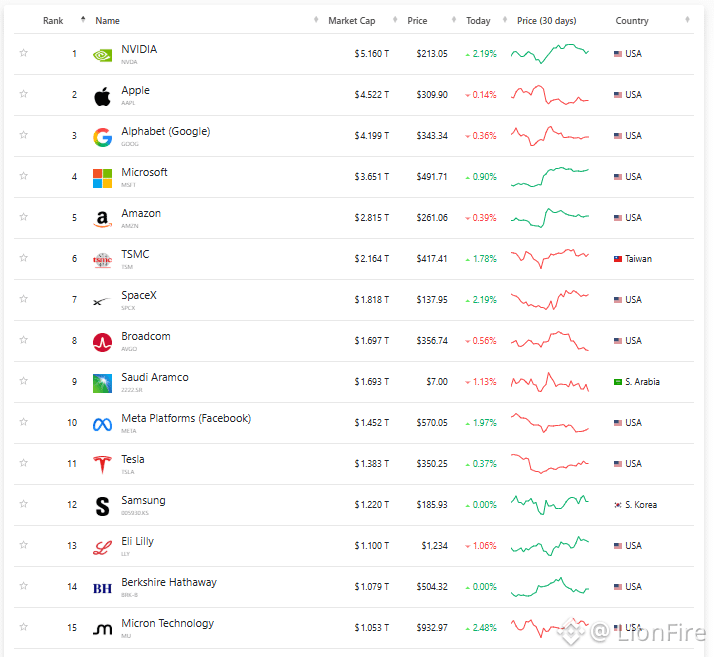
Task: Toggle the Meta Platforms favorite star
Action: (24, 422)
